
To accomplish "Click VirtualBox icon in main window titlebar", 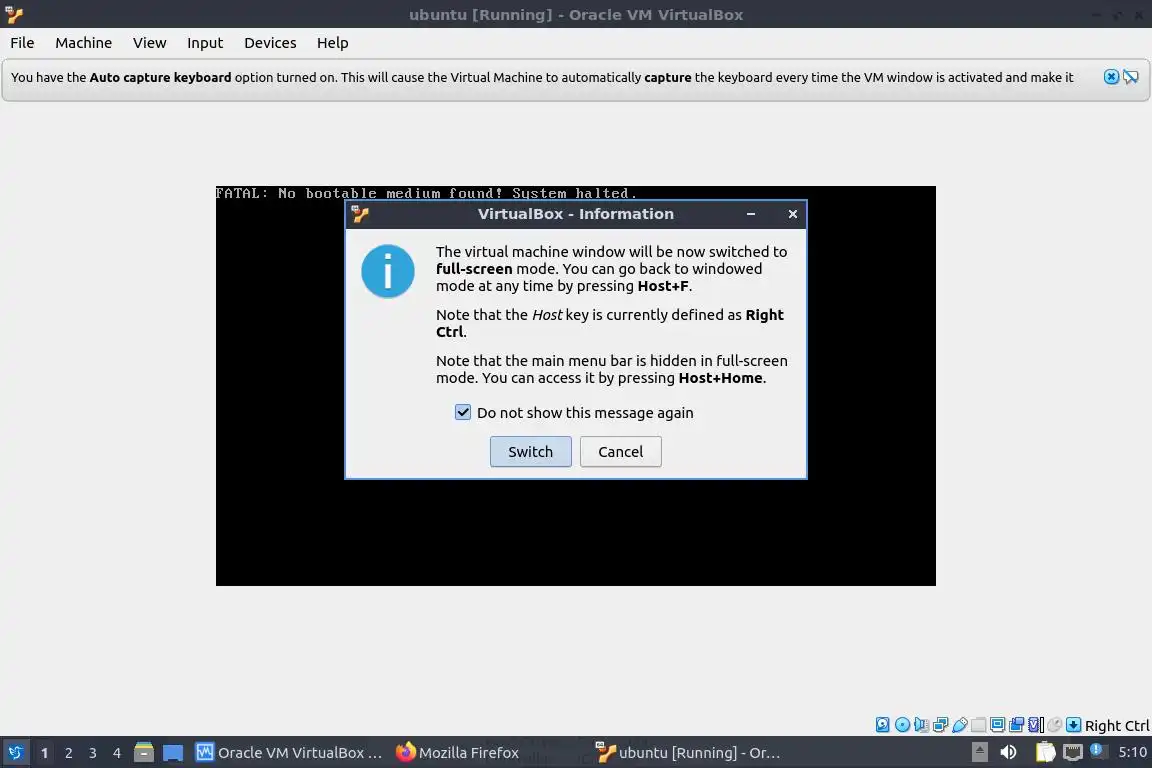I will click(x=14, y=14).
